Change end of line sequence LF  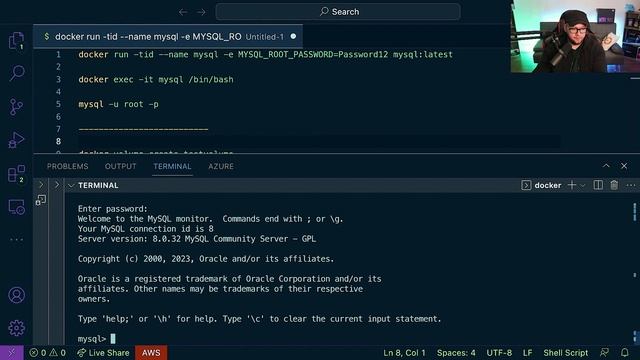(x=528, y=353)
